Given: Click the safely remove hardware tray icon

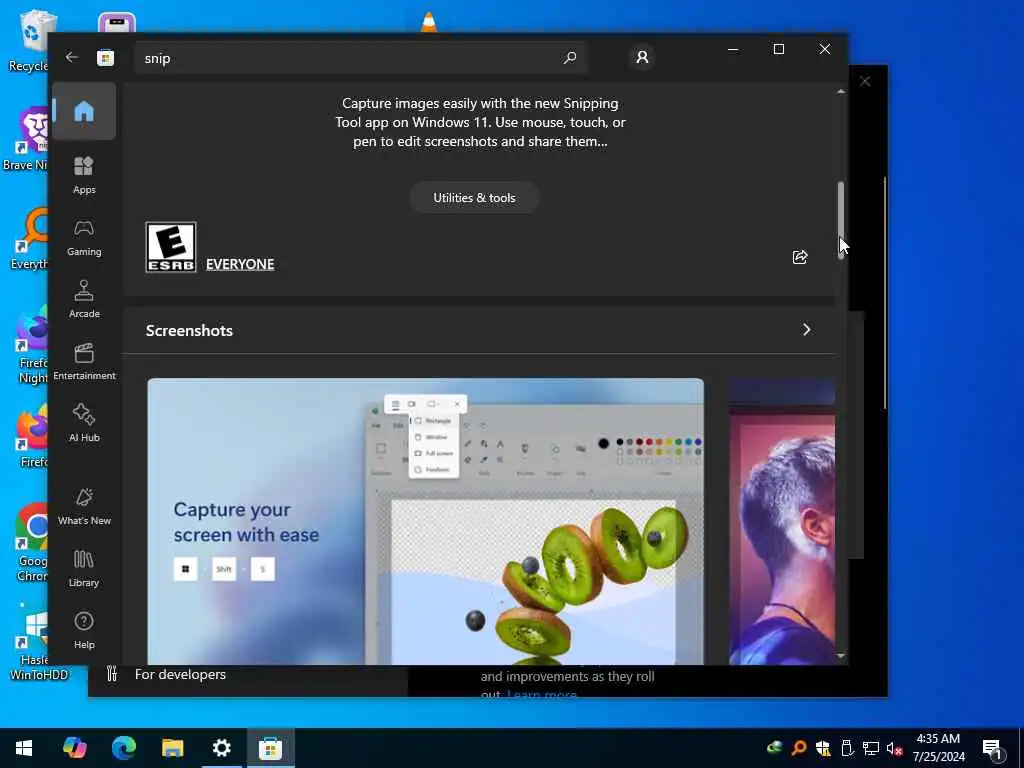Looking at the screenshot, I should coord(847,748).
